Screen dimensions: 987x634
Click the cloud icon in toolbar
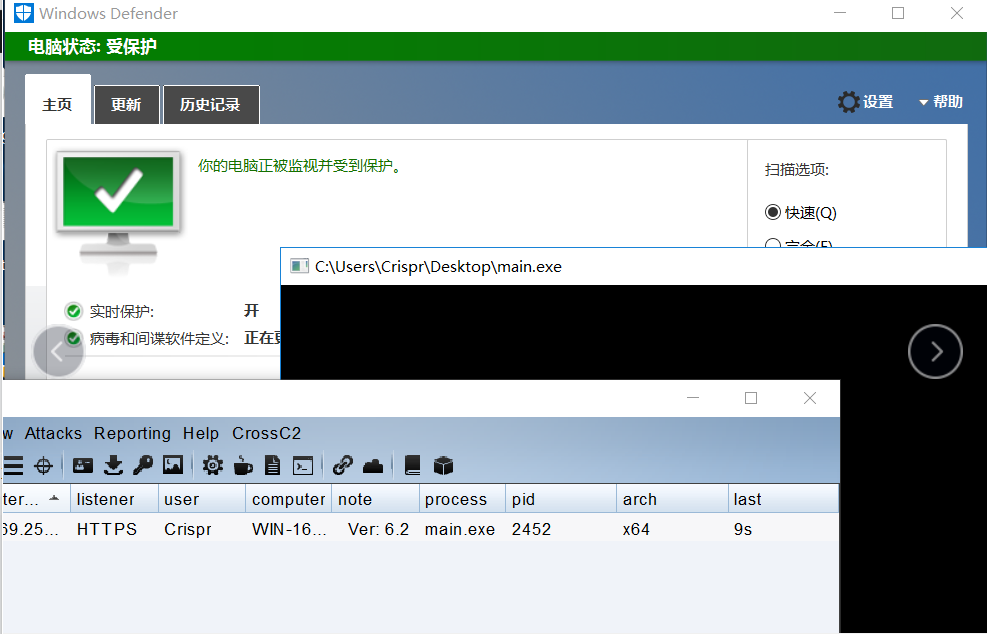372,465
